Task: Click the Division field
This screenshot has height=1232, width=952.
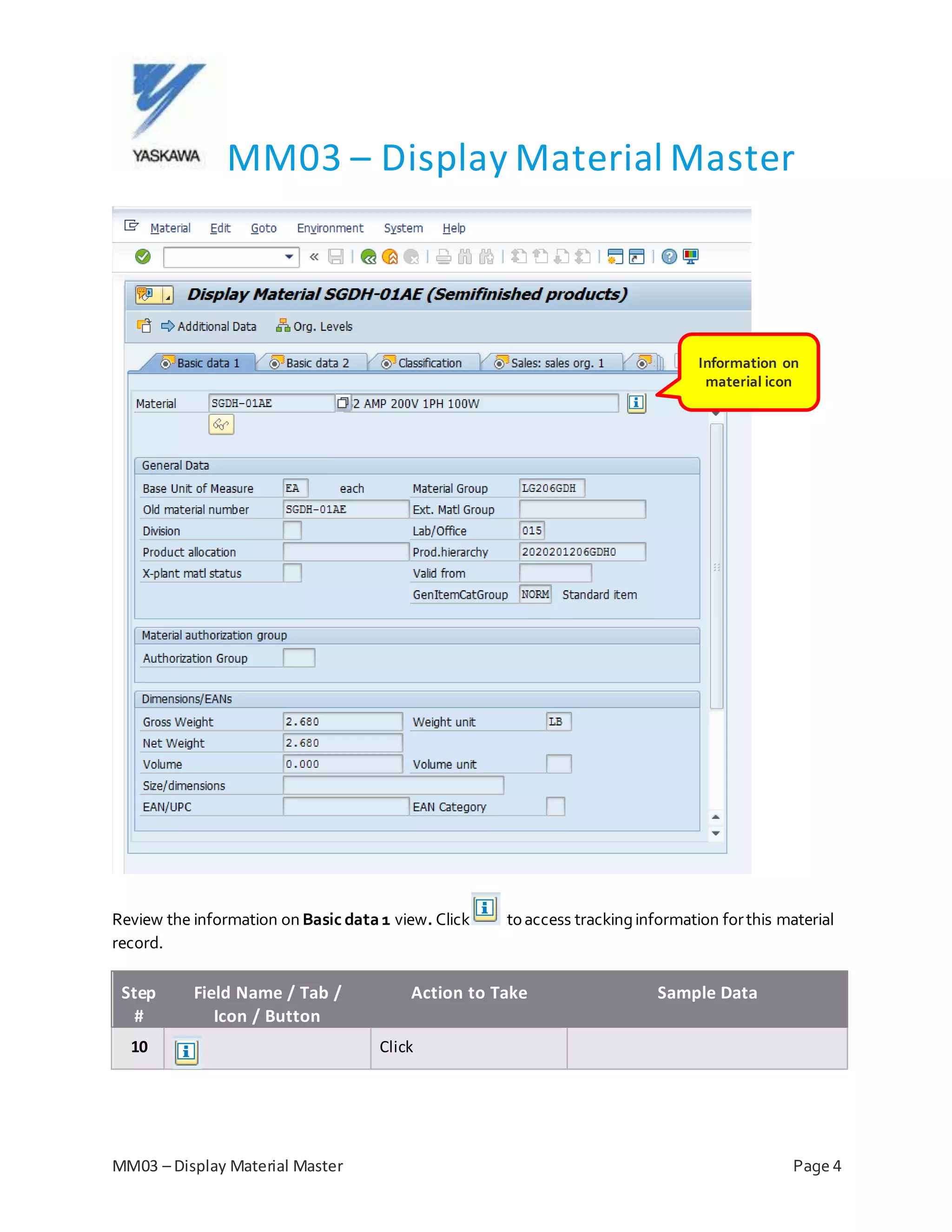Action: click(292, 531)
